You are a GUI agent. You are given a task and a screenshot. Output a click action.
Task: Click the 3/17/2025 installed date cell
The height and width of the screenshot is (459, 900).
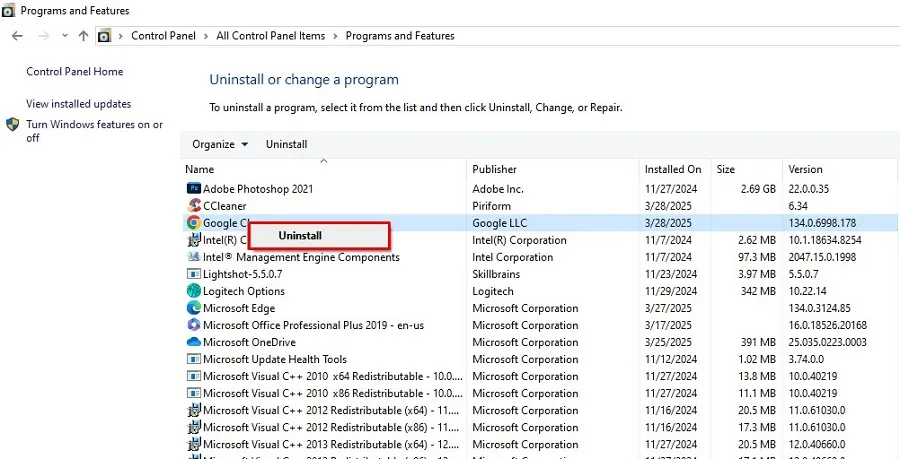pyautogui.click(x=668, y=325)
